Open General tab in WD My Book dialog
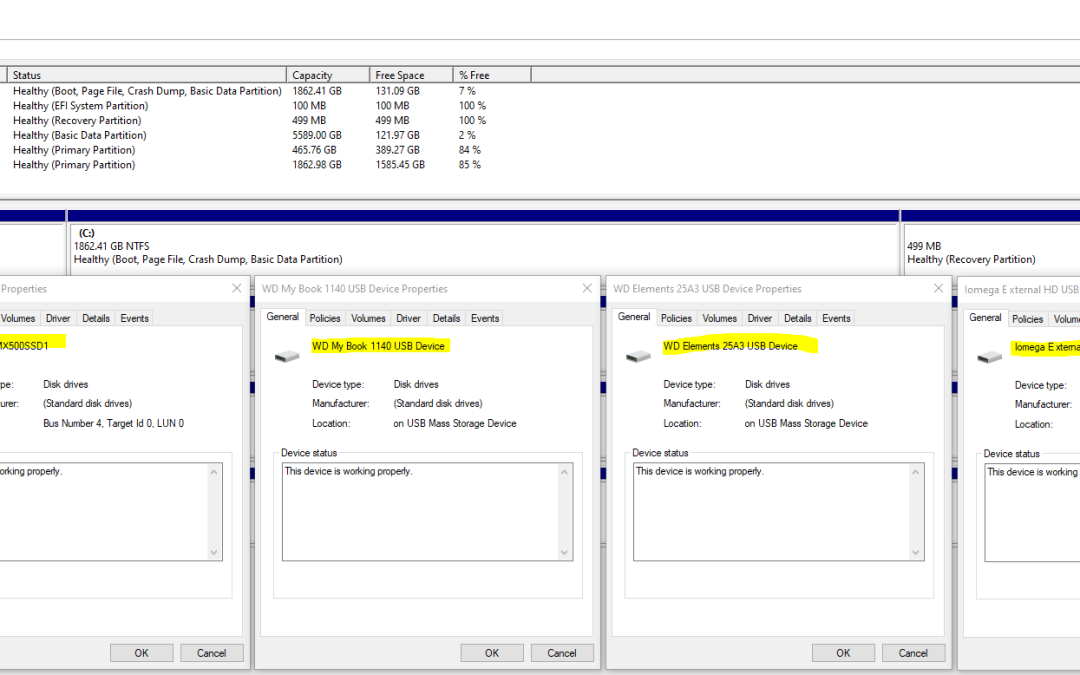 [282, 317]
